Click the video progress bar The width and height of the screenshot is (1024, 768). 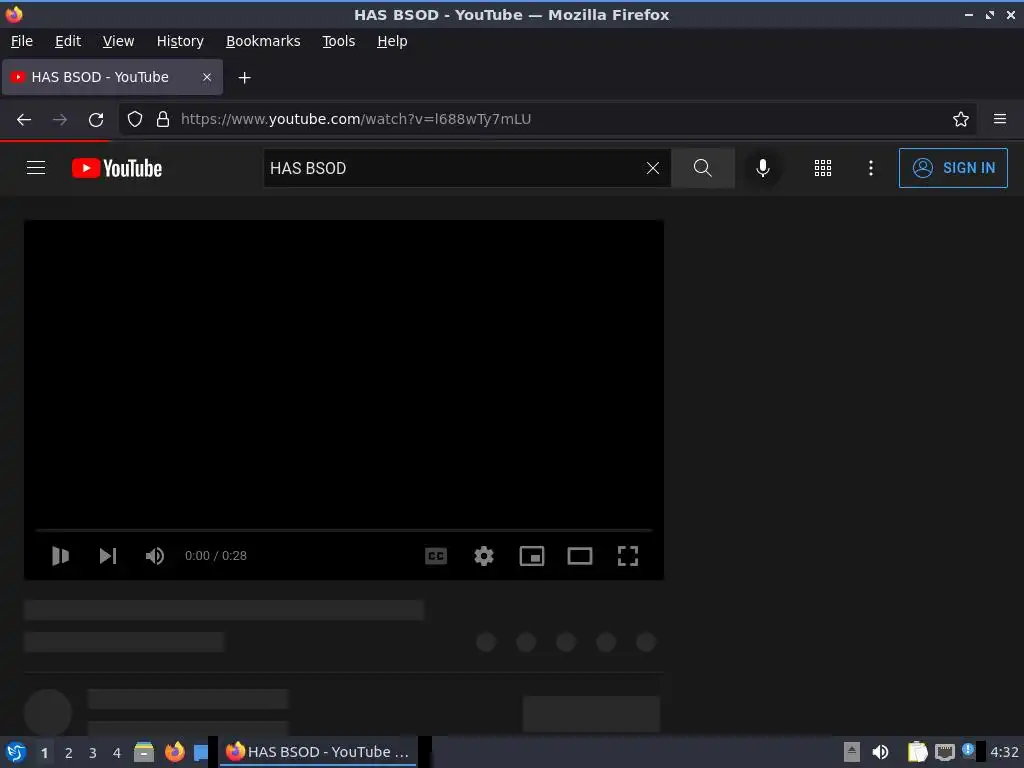click(344, 530)
